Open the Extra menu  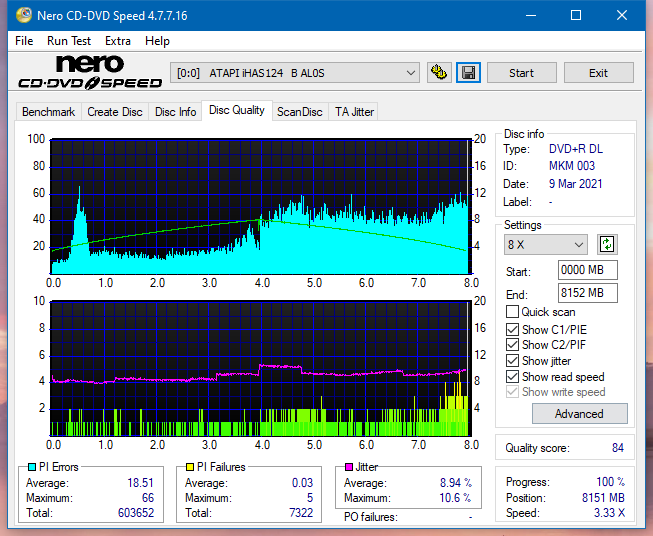tap(118, 41)
